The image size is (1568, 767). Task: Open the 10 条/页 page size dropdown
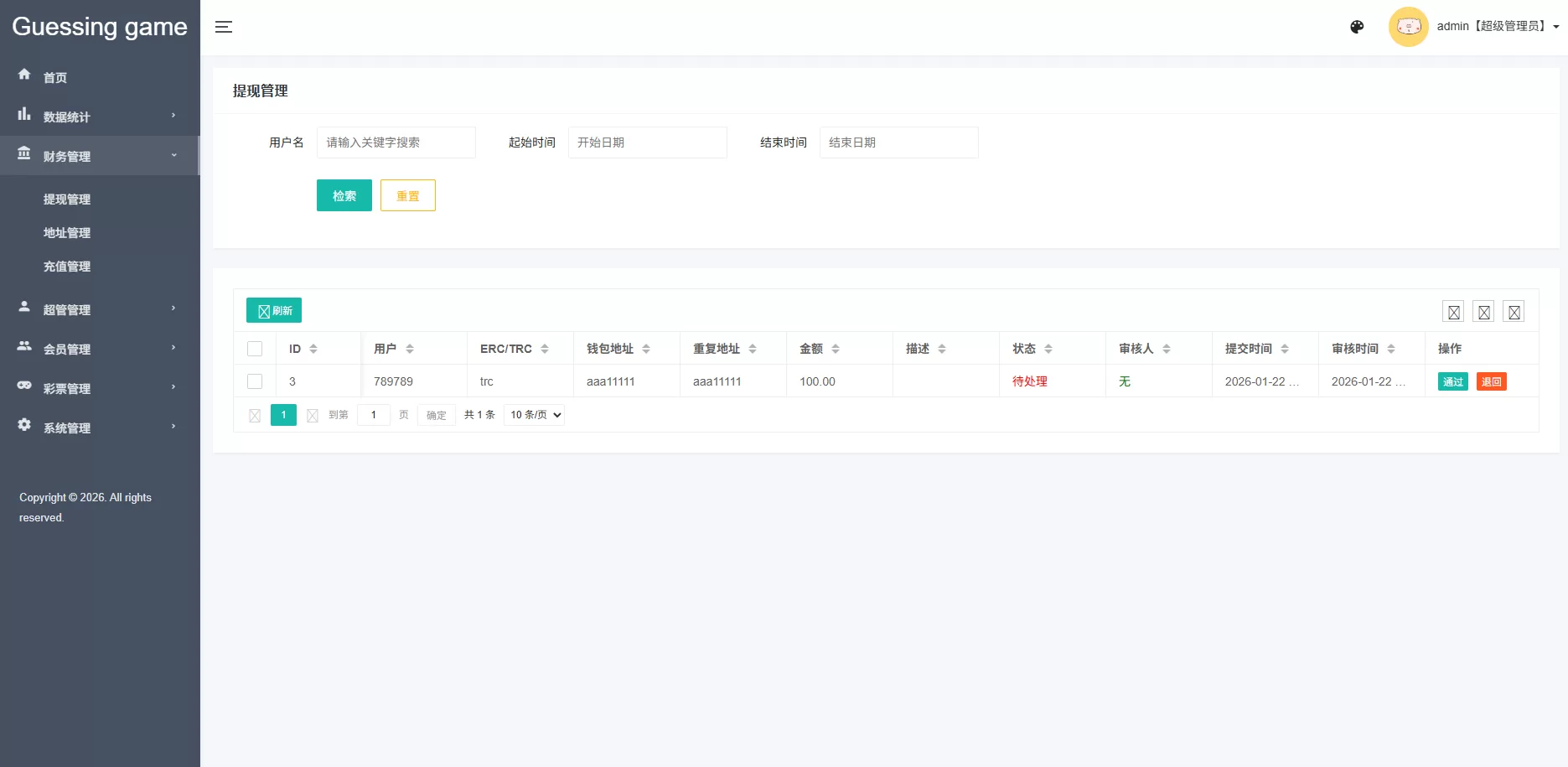tap(533, 414)
